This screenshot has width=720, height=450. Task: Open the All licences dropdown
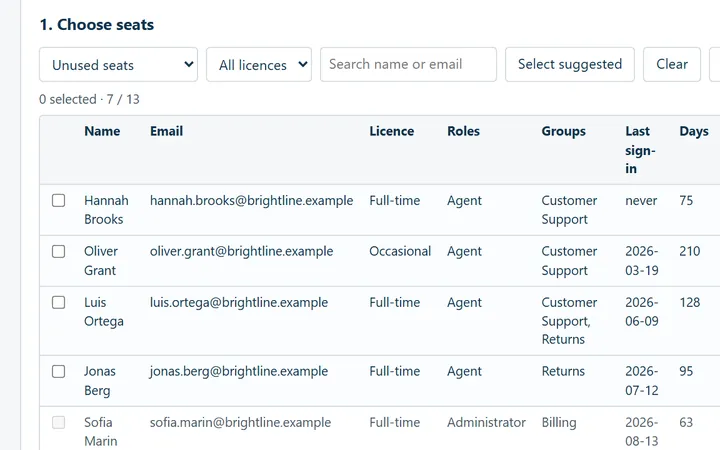pos(259,65)
